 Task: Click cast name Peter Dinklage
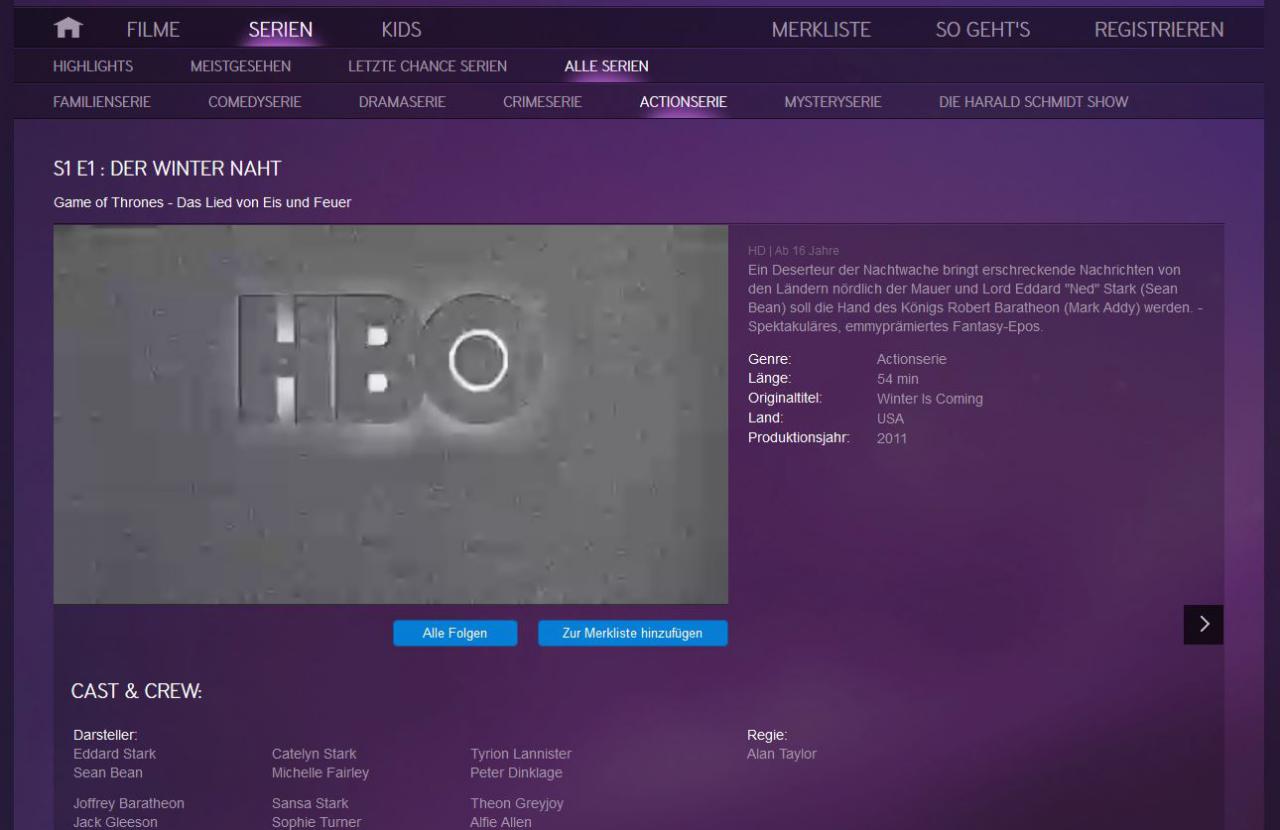tap(516, 773)
